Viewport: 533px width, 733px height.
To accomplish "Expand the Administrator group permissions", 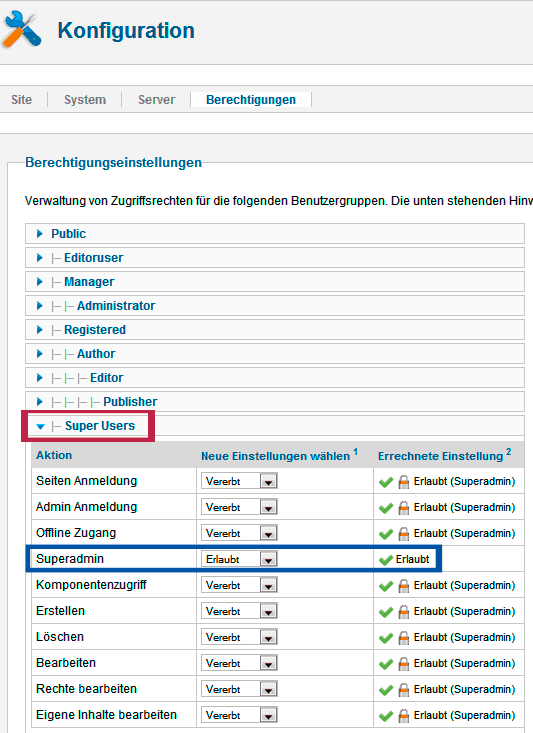I will tap(40, 306).
